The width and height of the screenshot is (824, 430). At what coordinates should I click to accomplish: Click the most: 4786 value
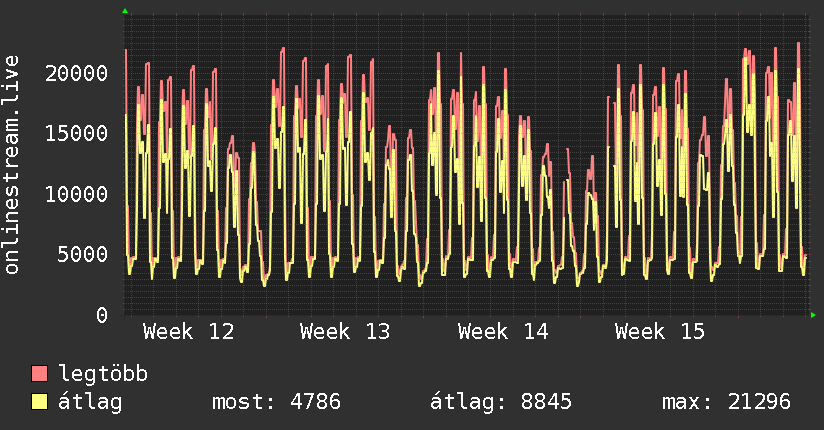tap(276, 402)
